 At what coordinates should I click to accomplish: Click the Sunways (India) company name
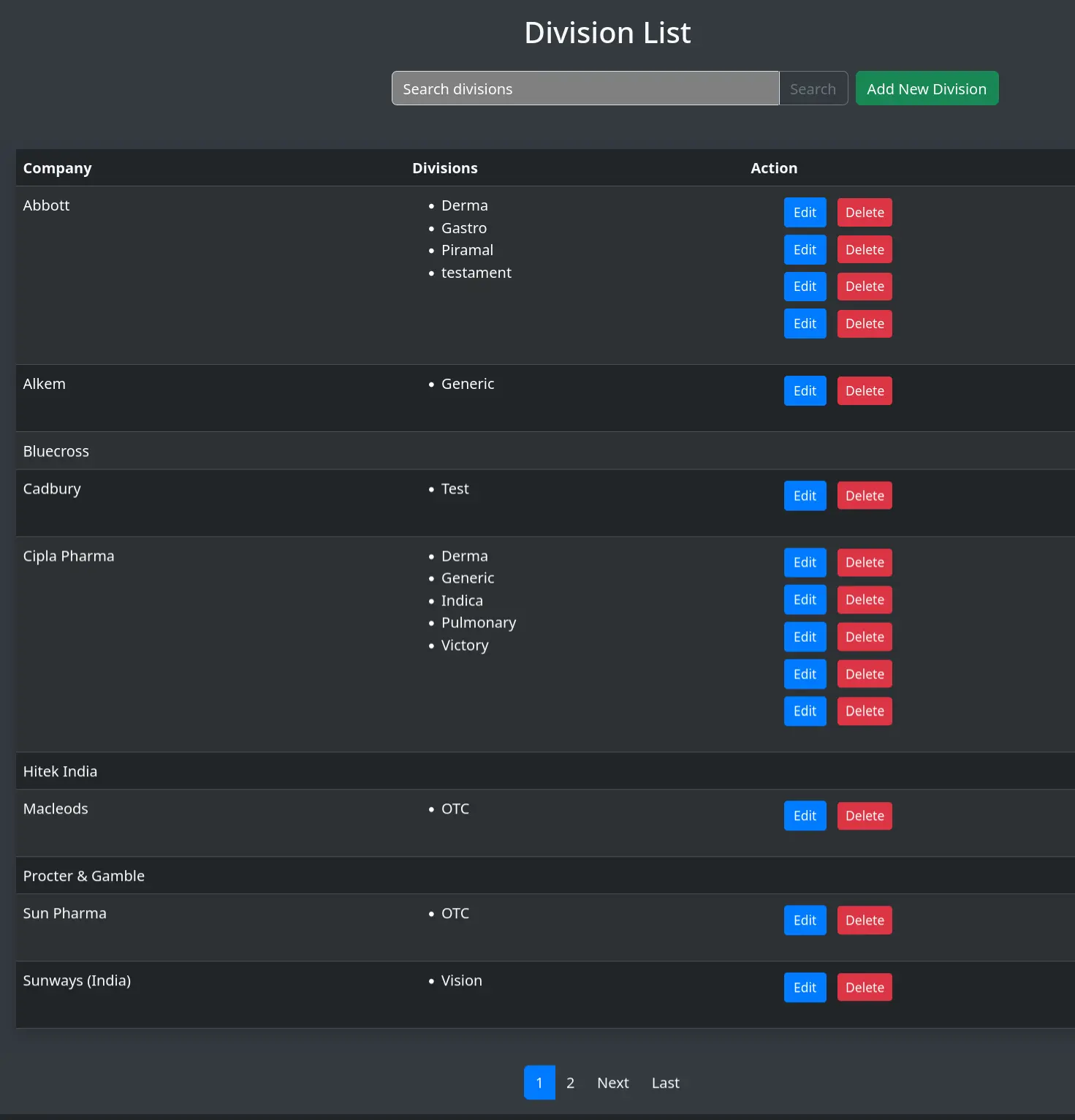click(x=77, y=981)
